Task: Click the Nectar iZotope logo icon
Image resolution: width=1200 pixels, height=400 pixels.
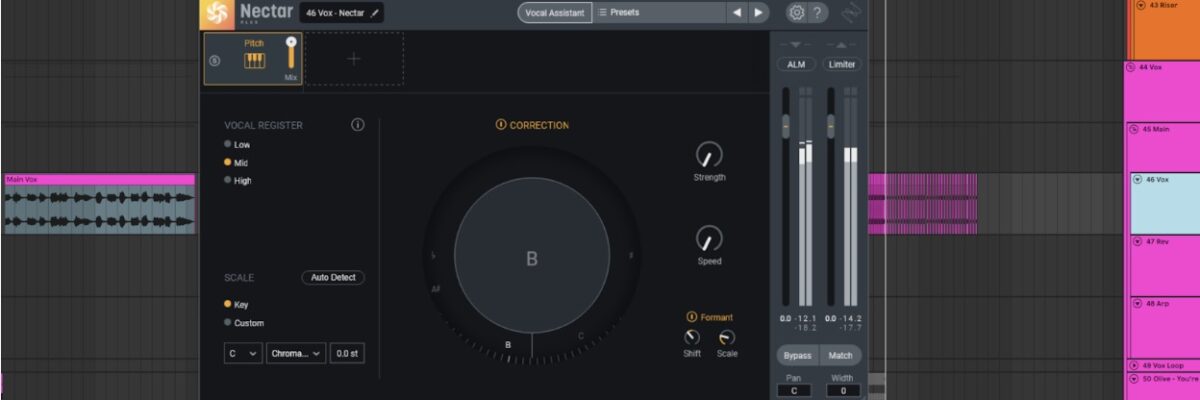Action: [216, 13]
